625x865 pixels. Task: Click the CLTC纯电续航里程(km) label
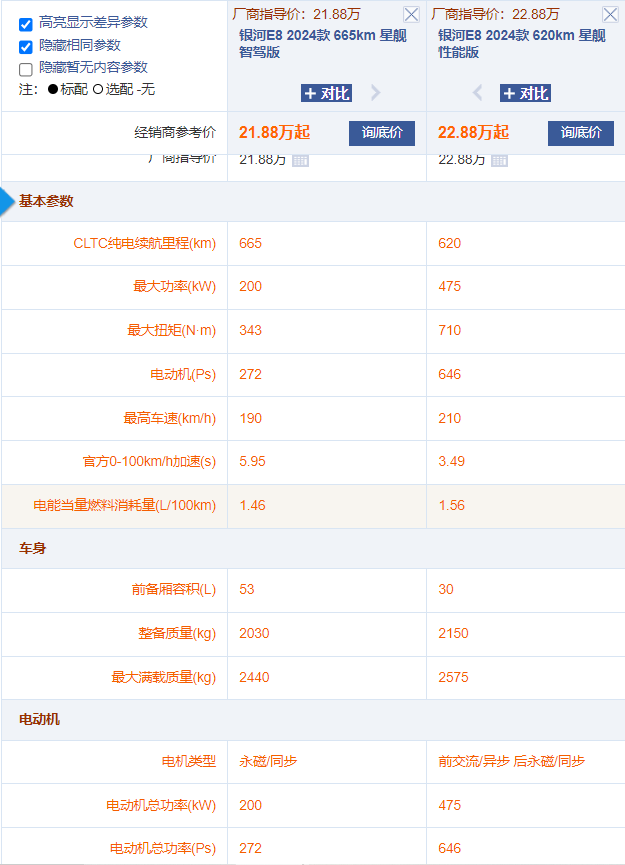[145, 243]
